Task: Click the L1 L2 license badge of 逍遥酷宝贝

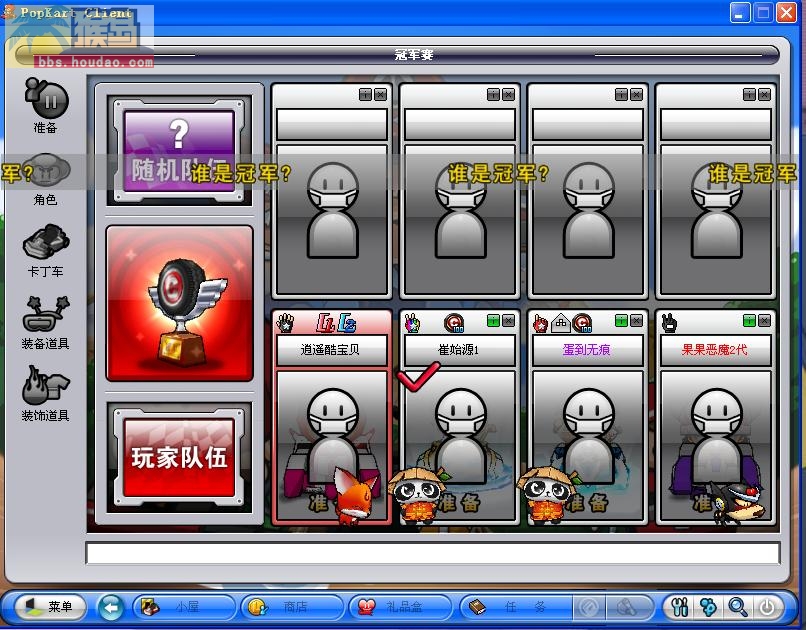Action: tap(336, 323)
